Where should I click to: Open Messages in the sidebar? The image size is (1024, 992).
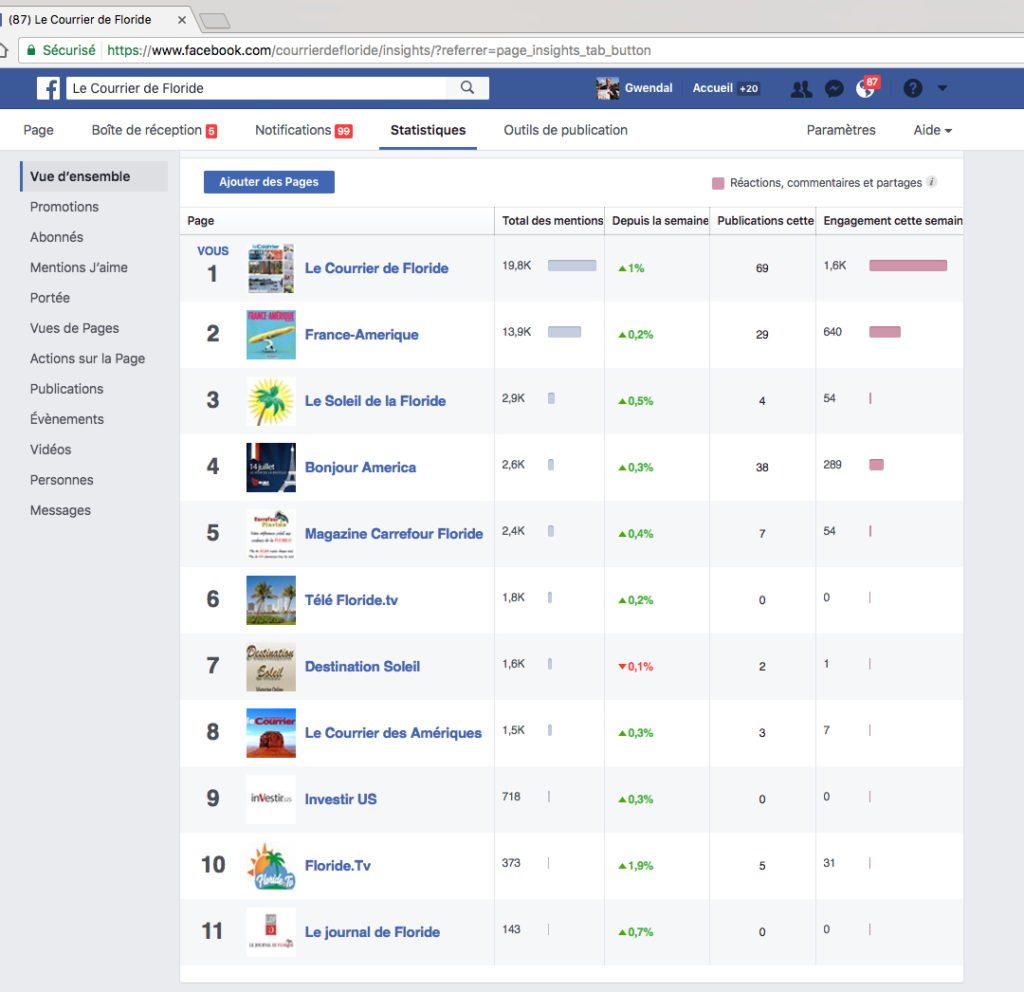pyautogui.click(x=60, y=511)
